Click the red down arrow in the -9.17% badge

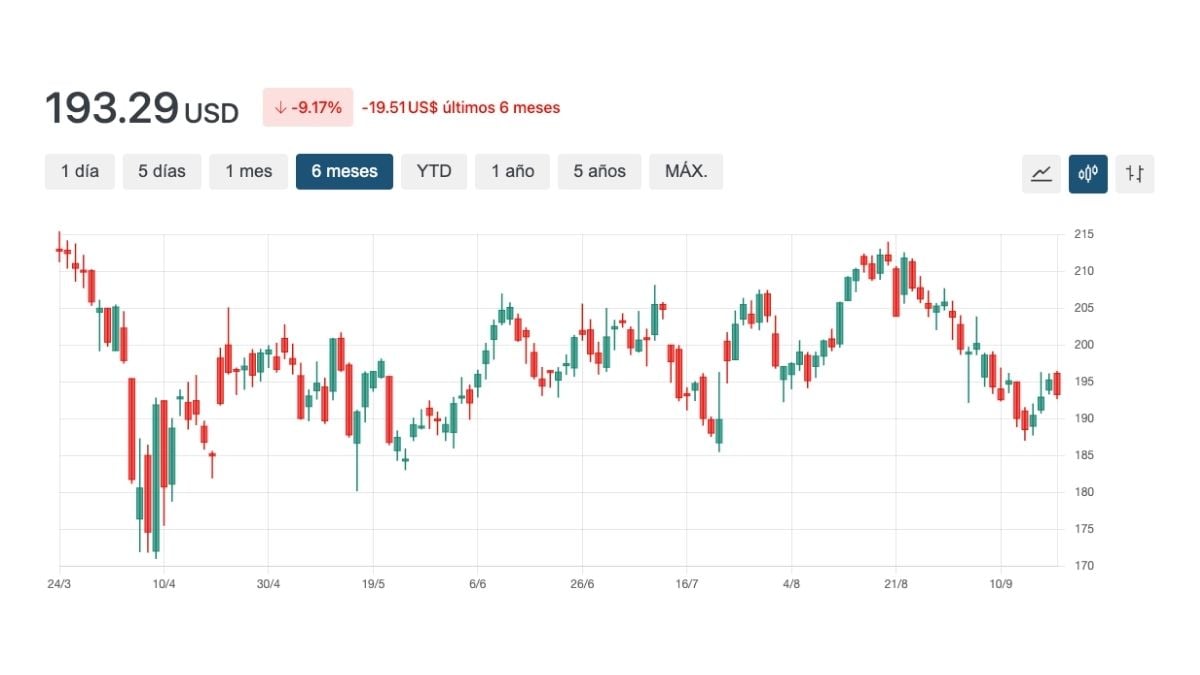pyautogui.click(x=280, y=107)
